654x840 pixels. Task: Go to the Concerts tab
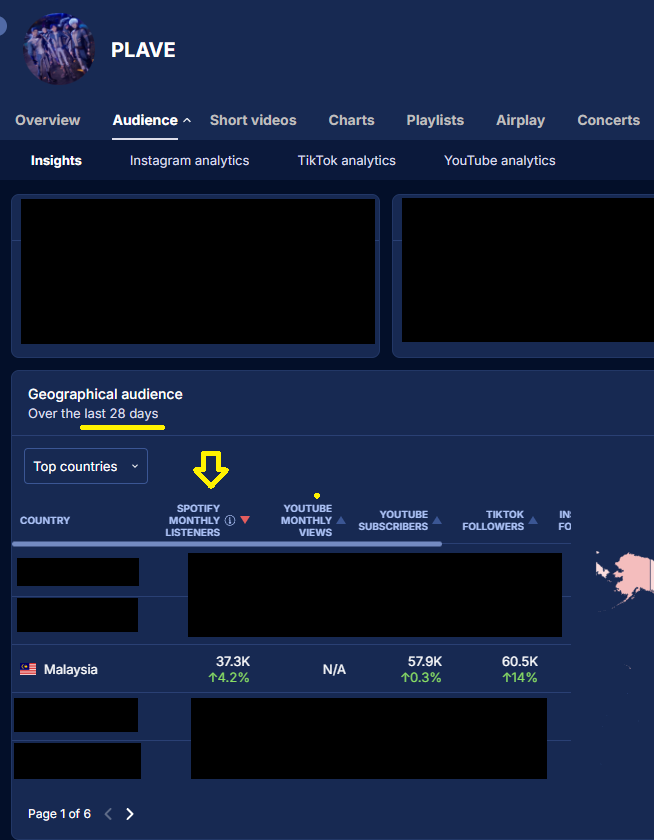608,120
